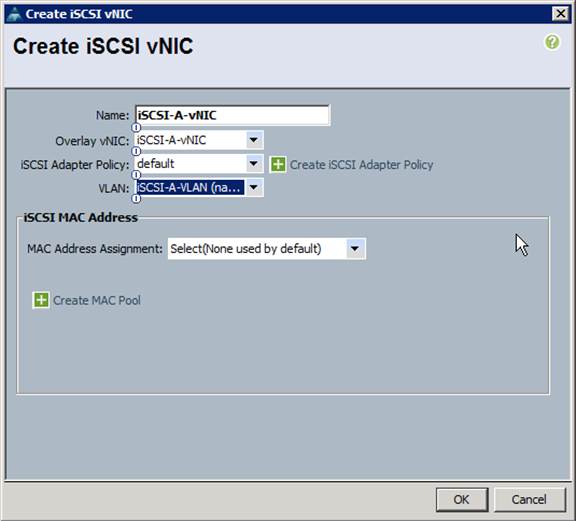Click the iSCSI MAC Address group title

81,217
